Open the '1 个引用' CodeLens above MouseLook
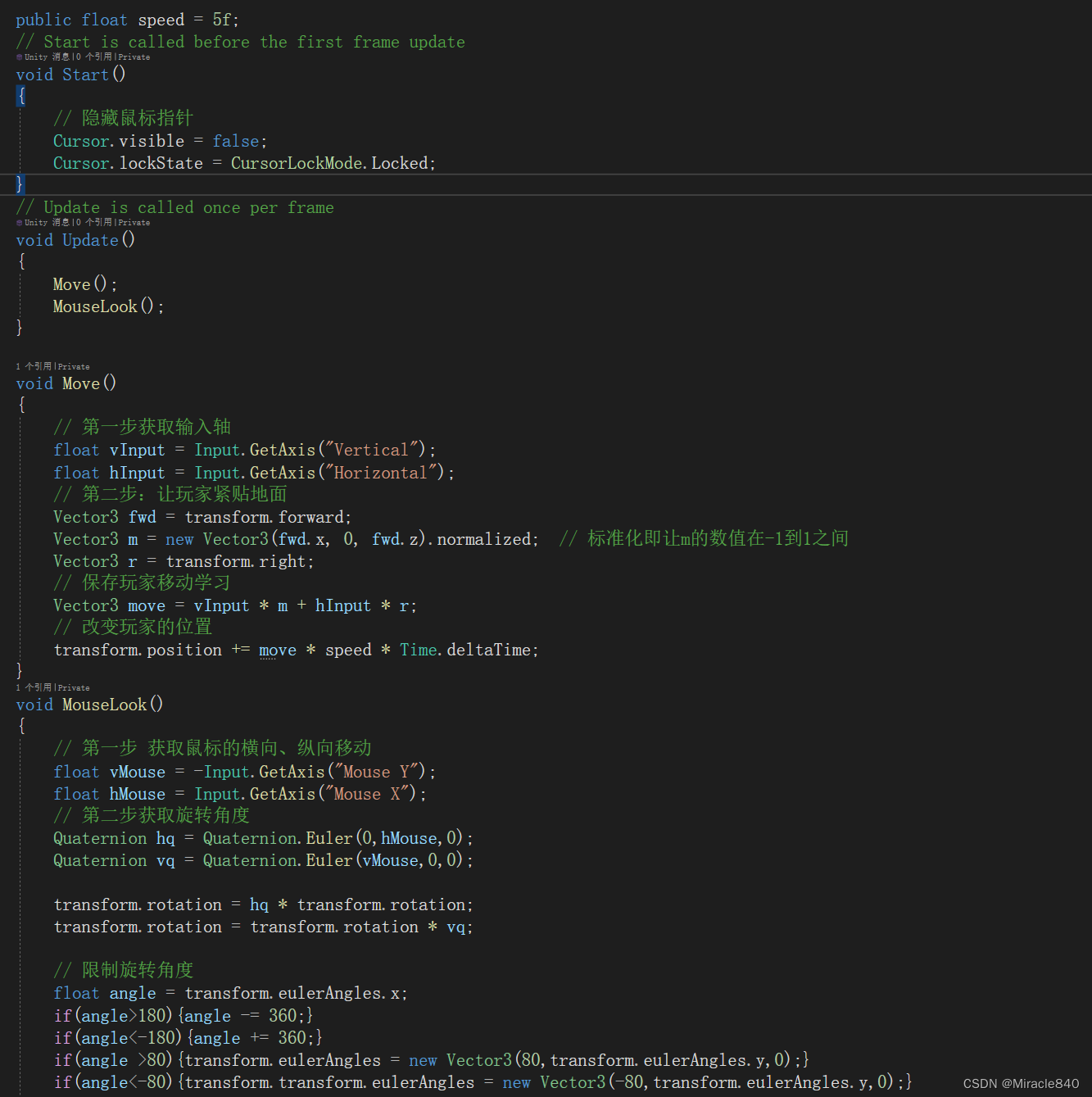This screenshot has height=1097, width=1092. pyautogui.click(x=34, y=687)
